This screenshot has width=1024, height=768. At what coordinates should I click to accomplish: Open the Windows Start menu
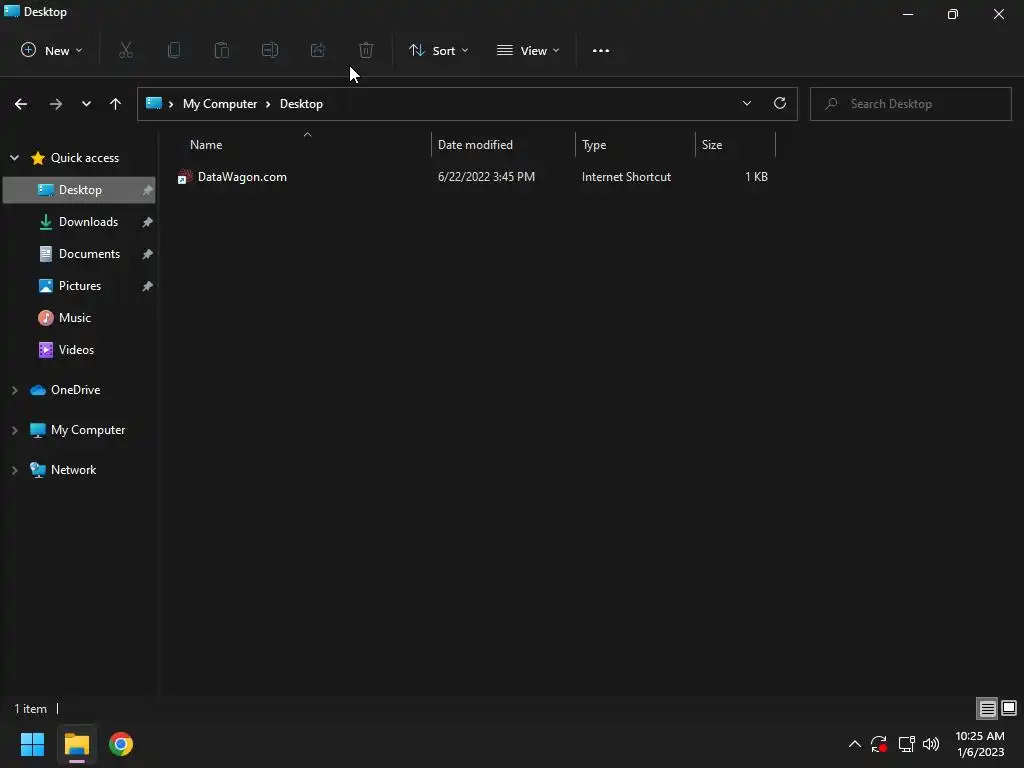pos(32,744)
